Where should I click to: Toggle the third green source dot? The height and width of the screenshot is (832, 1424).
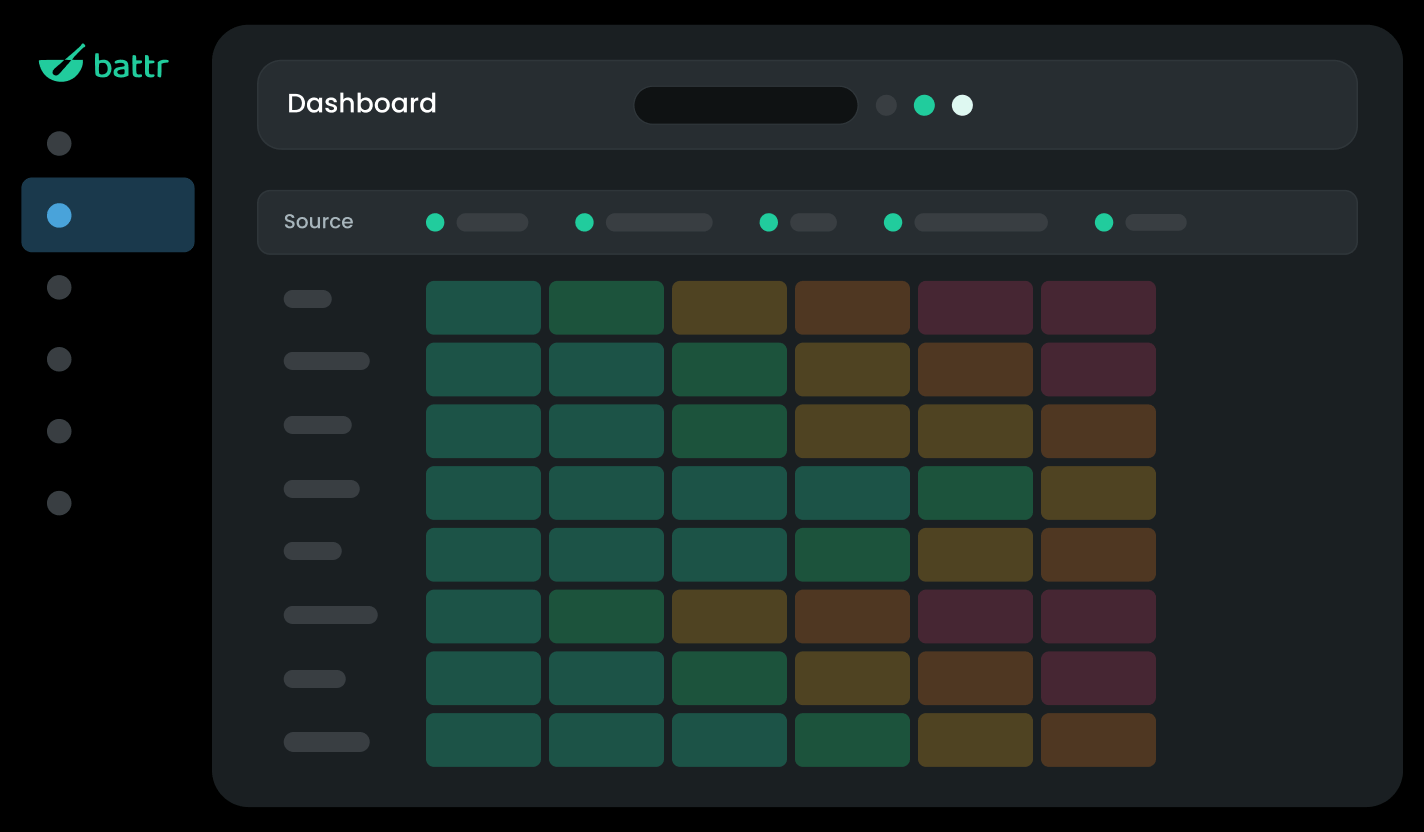click(x=768, y=222)
